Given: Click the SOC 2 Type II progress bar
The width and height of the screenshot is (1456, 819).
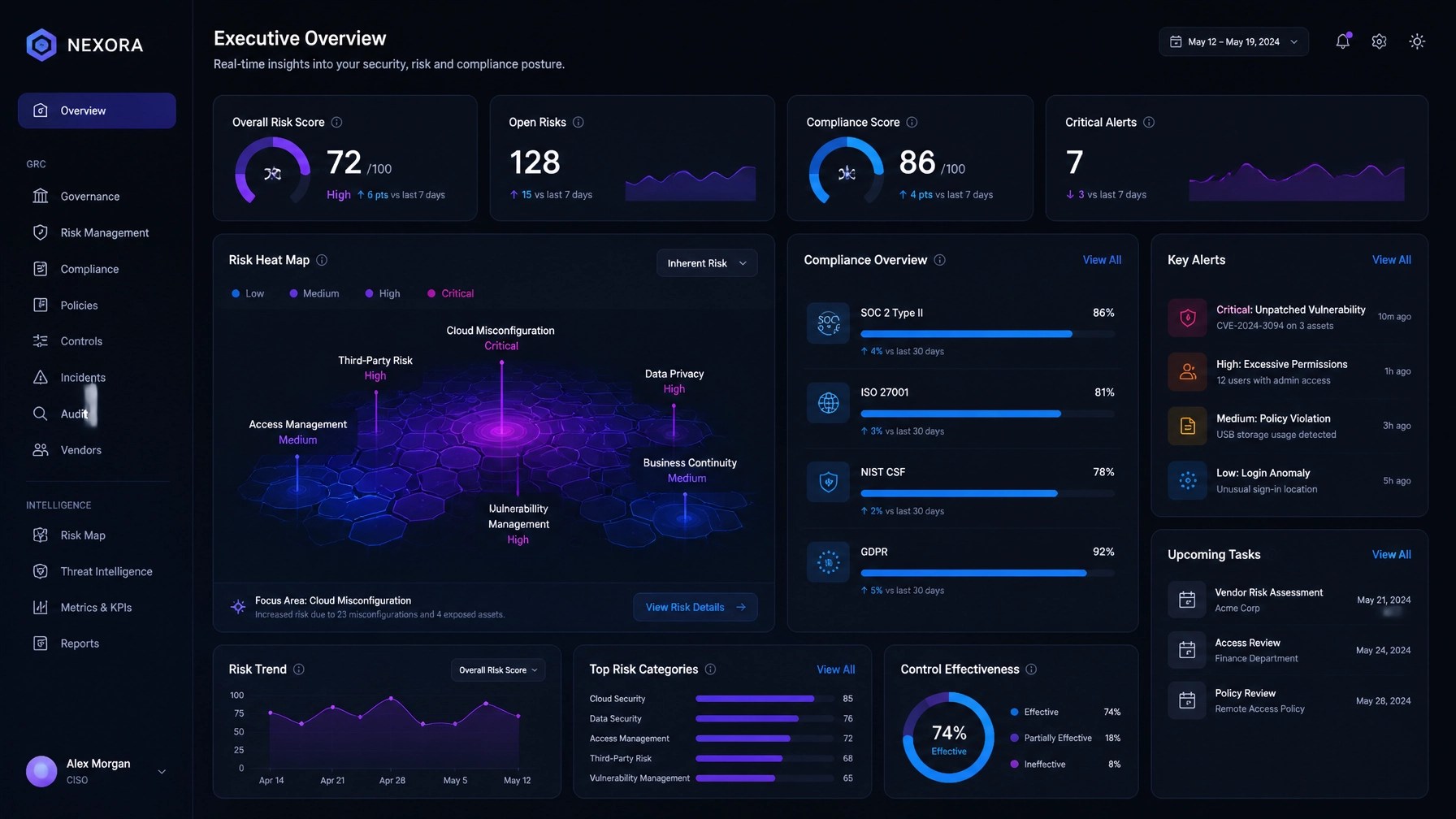Looking at the screenshot, I should pos(987,334).
